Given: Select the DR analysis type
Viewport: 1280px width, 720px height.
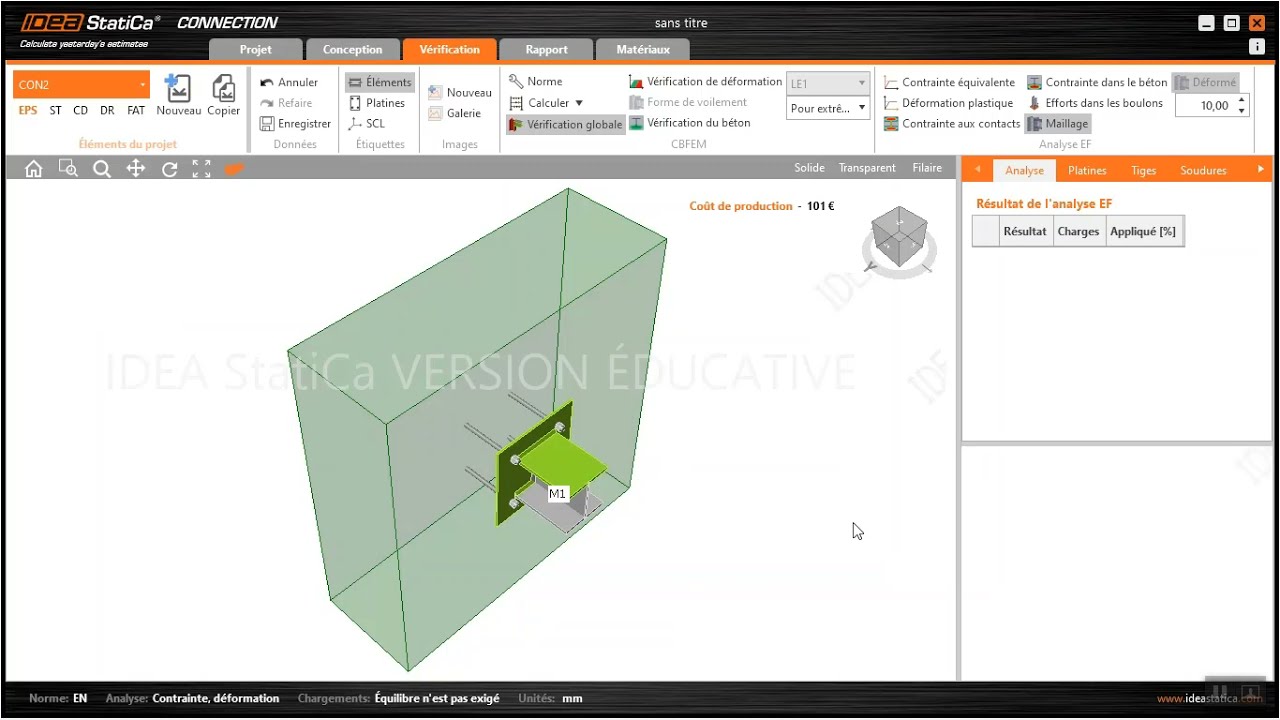Looking at the screenshot, I should [x=107, y=111].
